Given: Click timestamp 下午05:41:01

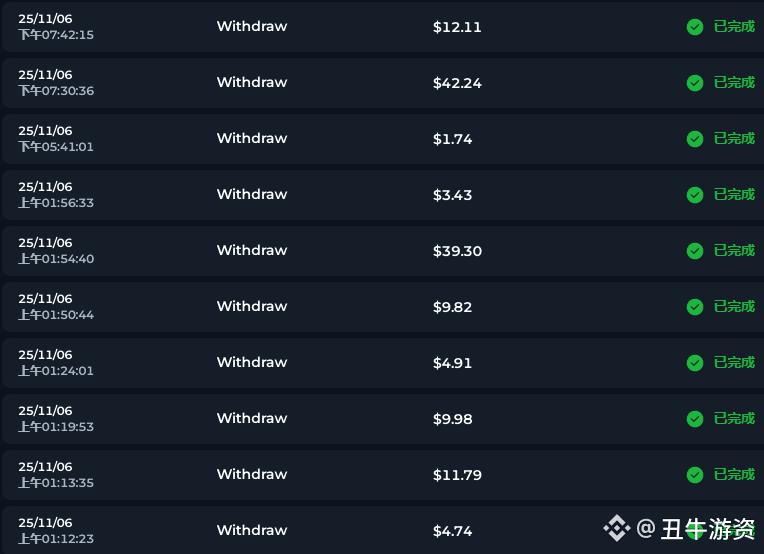Looking at the screenshot, I should (56, 147).
